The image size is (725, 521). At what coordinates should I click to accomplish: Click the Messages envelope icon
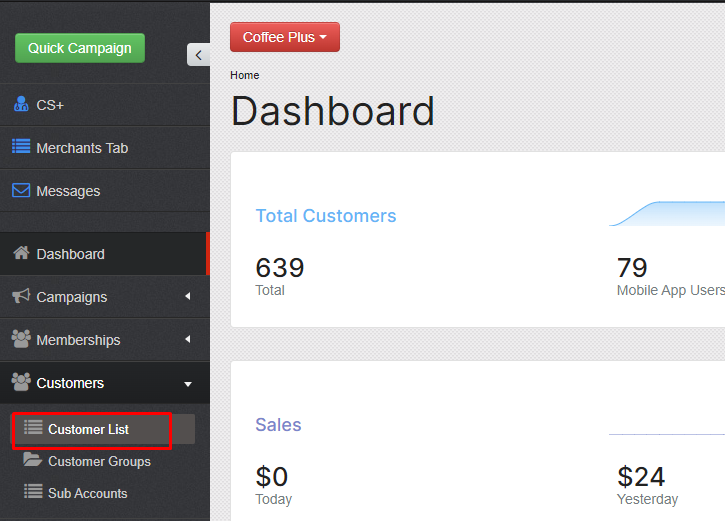[x=21, y=190]
